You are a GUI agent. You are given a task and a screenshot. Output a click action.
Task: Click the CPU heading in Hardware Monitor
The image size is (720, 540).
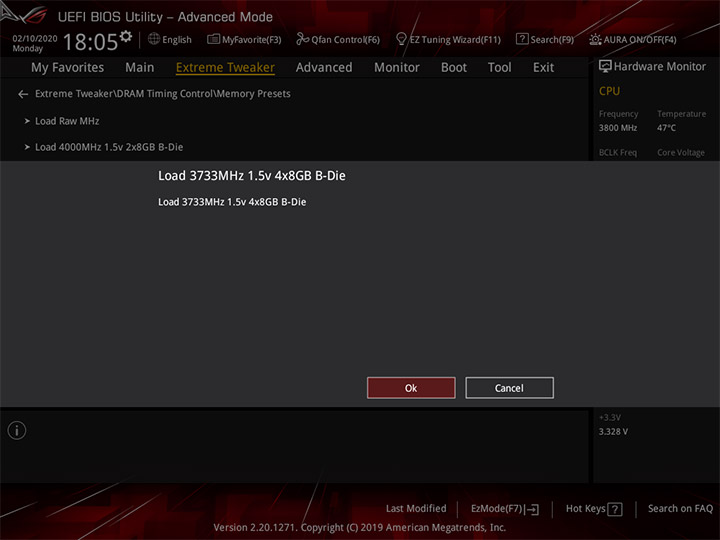click(609, 91)
